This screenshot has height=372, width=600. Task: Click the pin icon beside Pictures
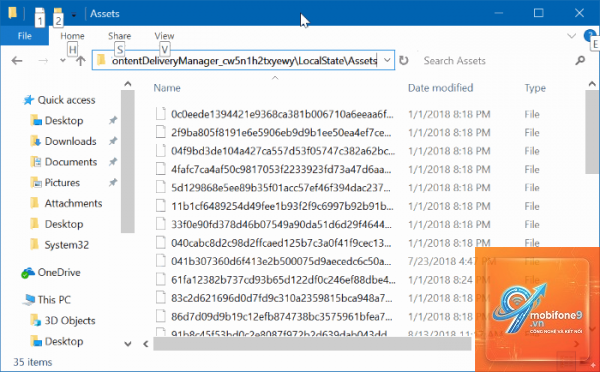coord(112,183)
